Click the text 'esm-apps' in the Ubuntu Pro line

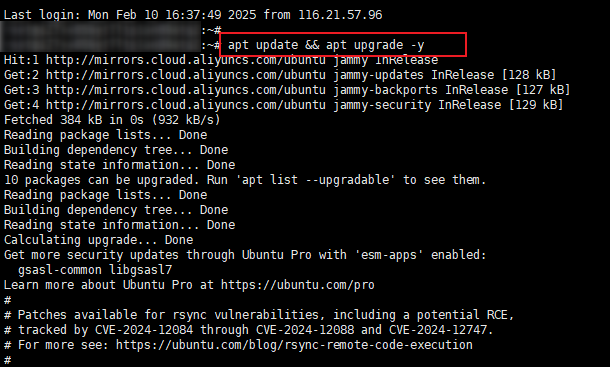[x=389, y=255]
